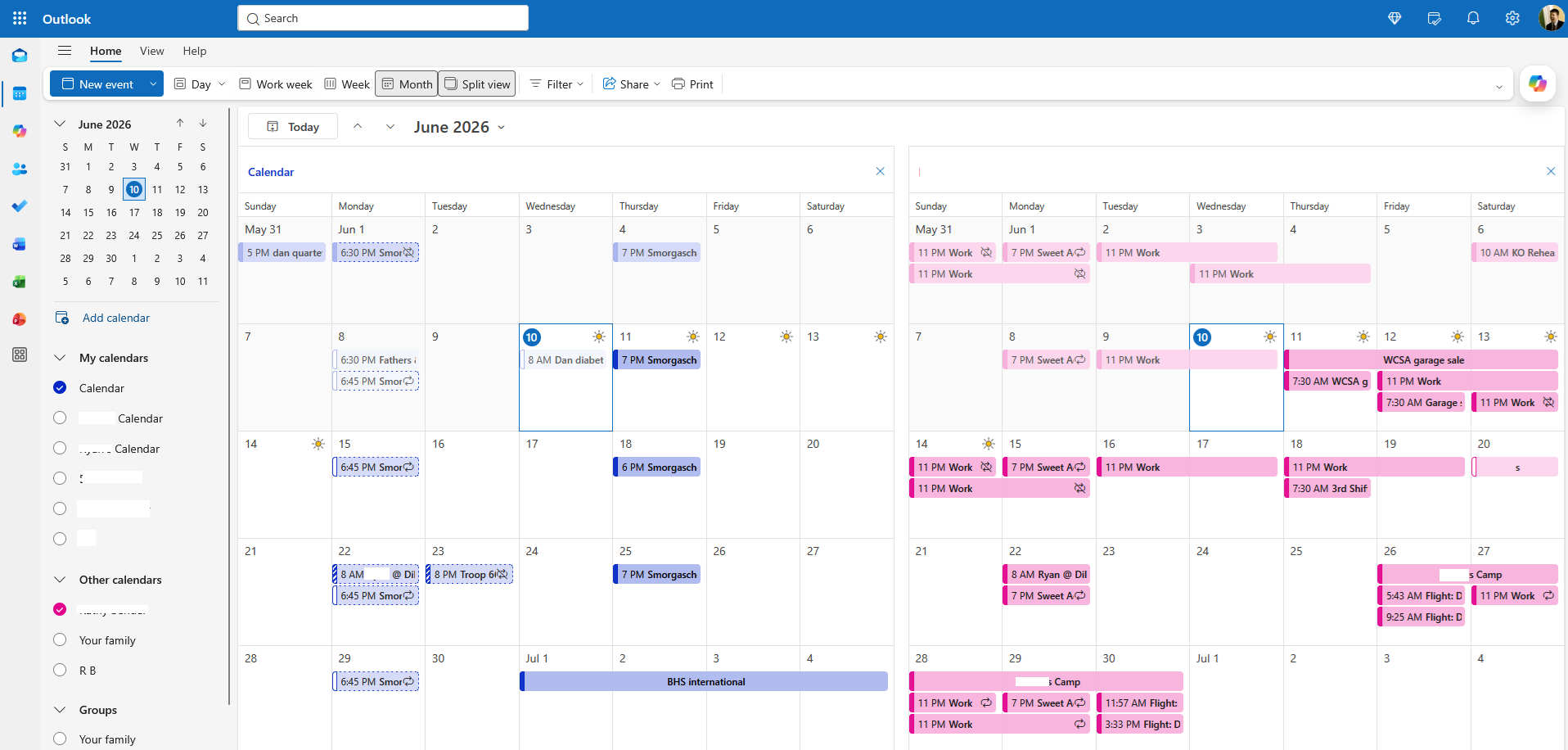Close the Calendar split pane
The image size is (1568, 750).
click(880, 171)
